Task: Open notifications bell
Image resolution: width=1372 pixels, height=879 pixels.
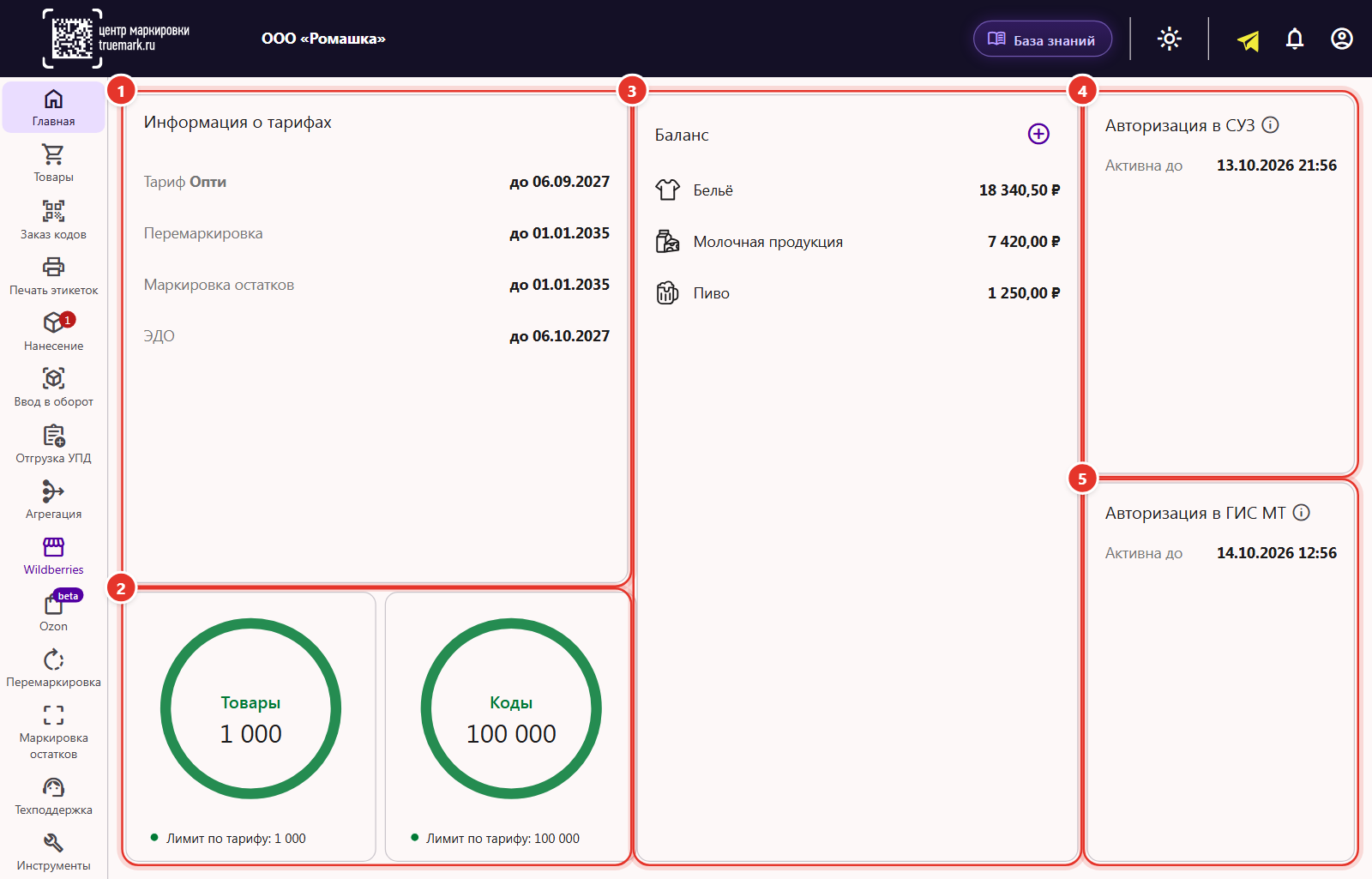Action: 1295,39
